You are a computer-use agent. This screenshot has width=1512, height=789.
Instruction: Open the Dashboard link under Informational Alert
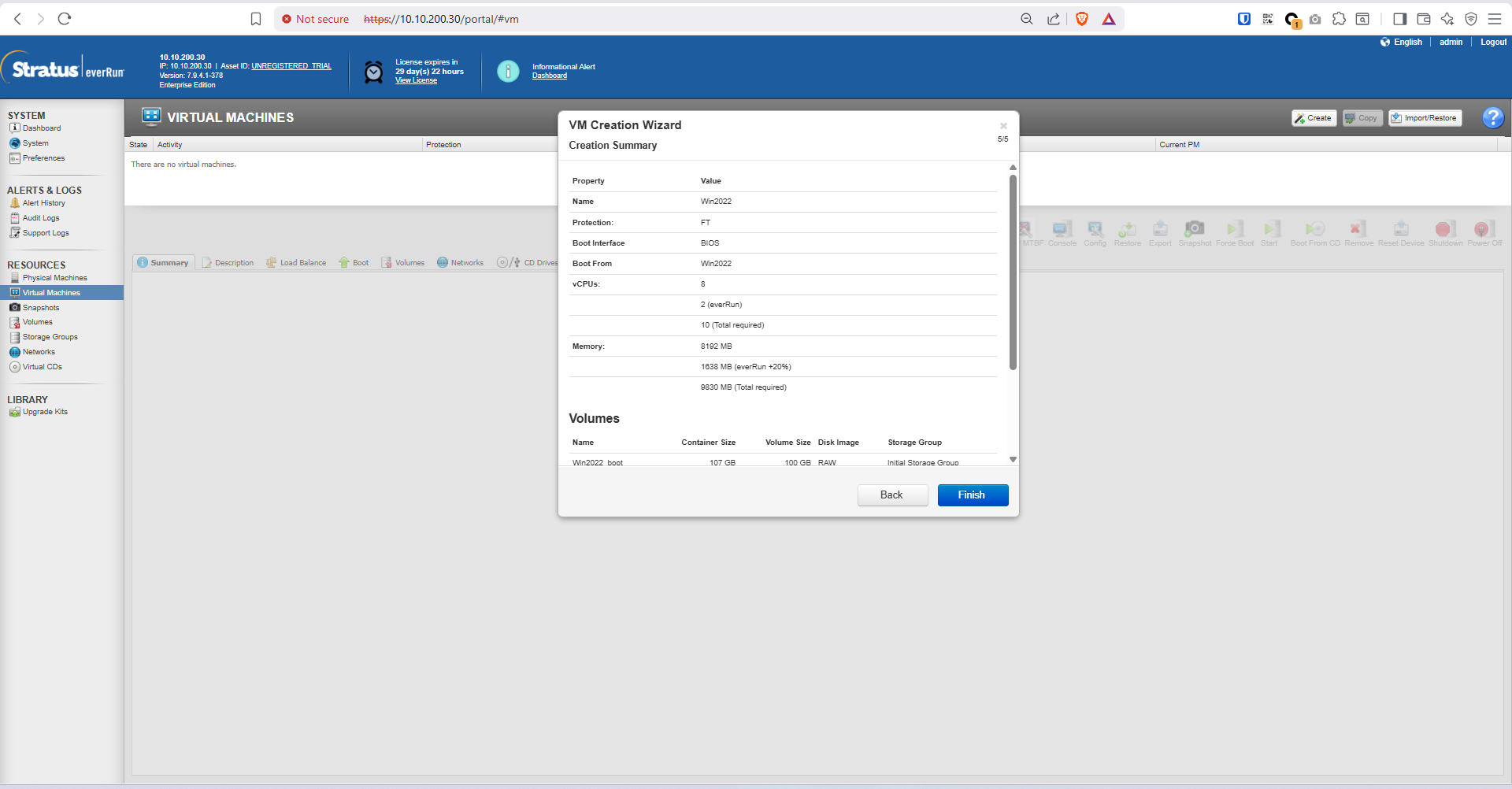[x=549, y=76]
